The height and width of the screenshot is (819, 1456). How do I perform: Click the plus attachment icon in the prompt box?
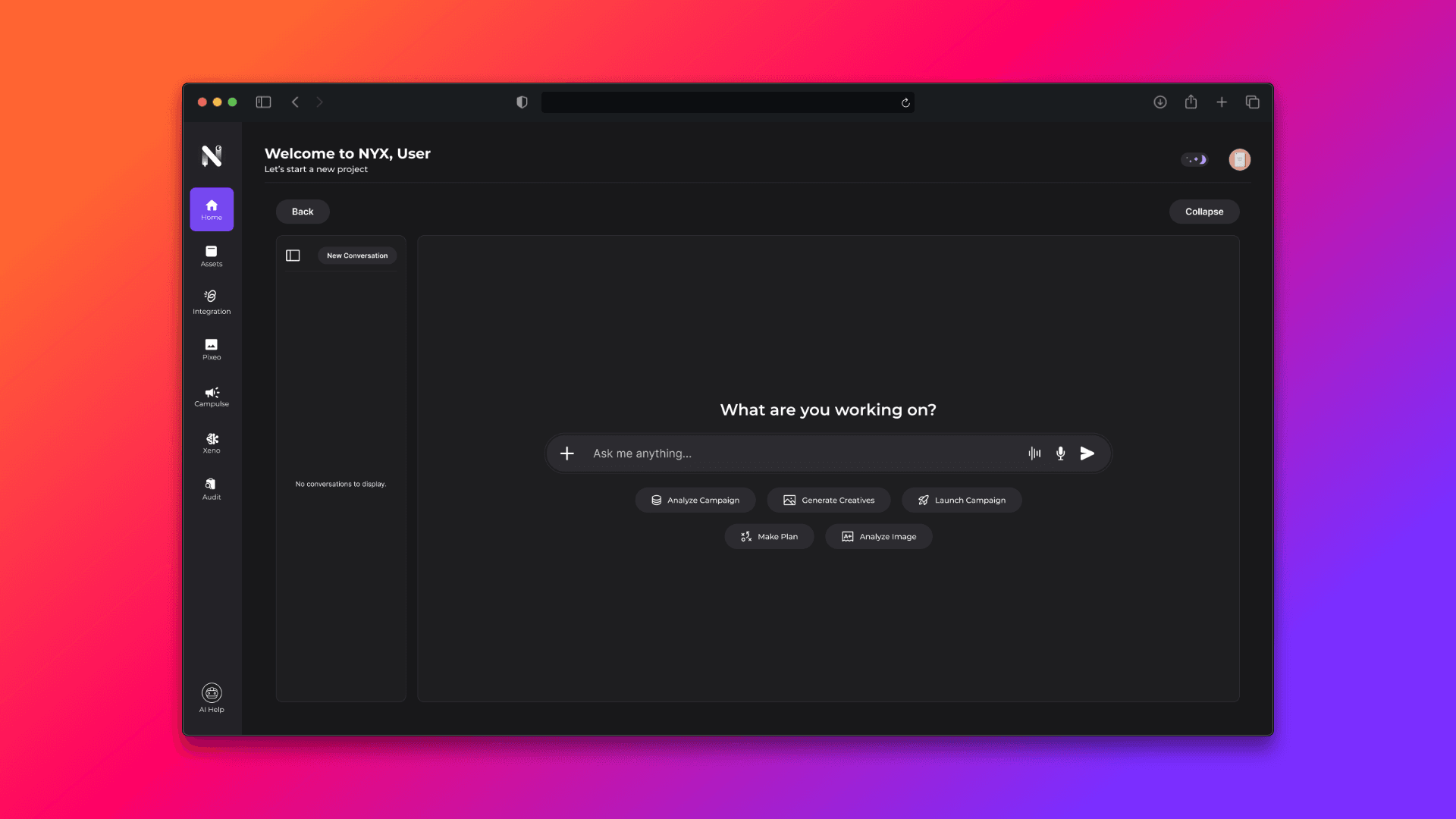tap(566, 453)
